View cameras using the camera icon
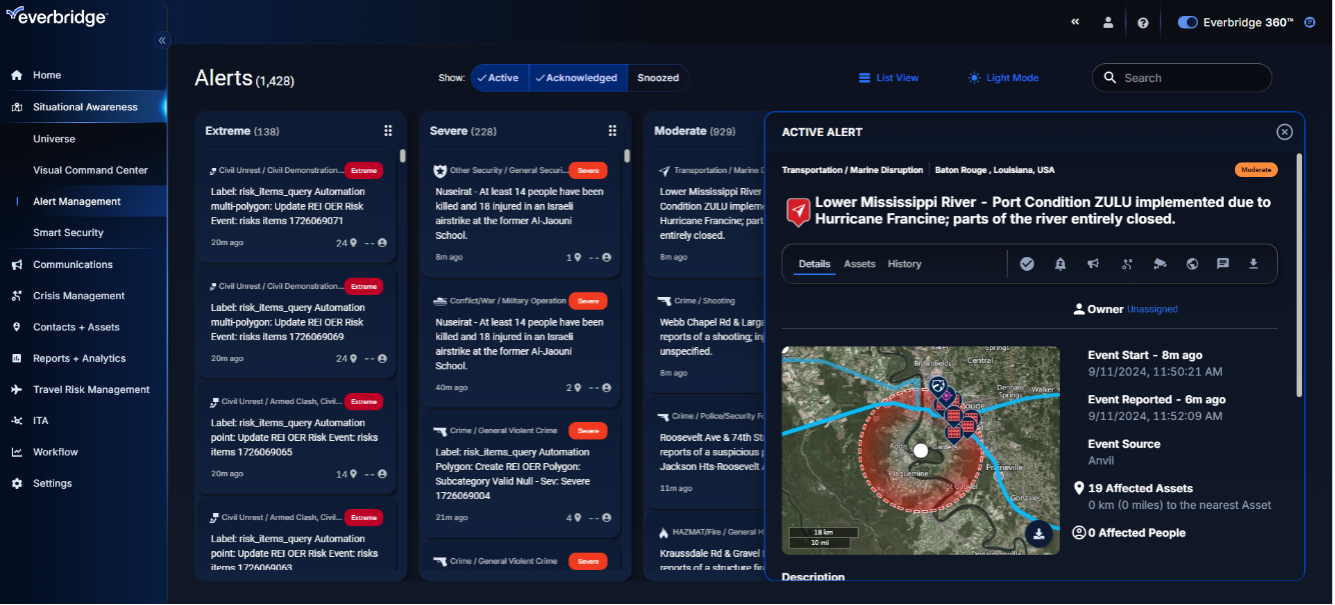The image size is (1335, 605). [1161, 264]
